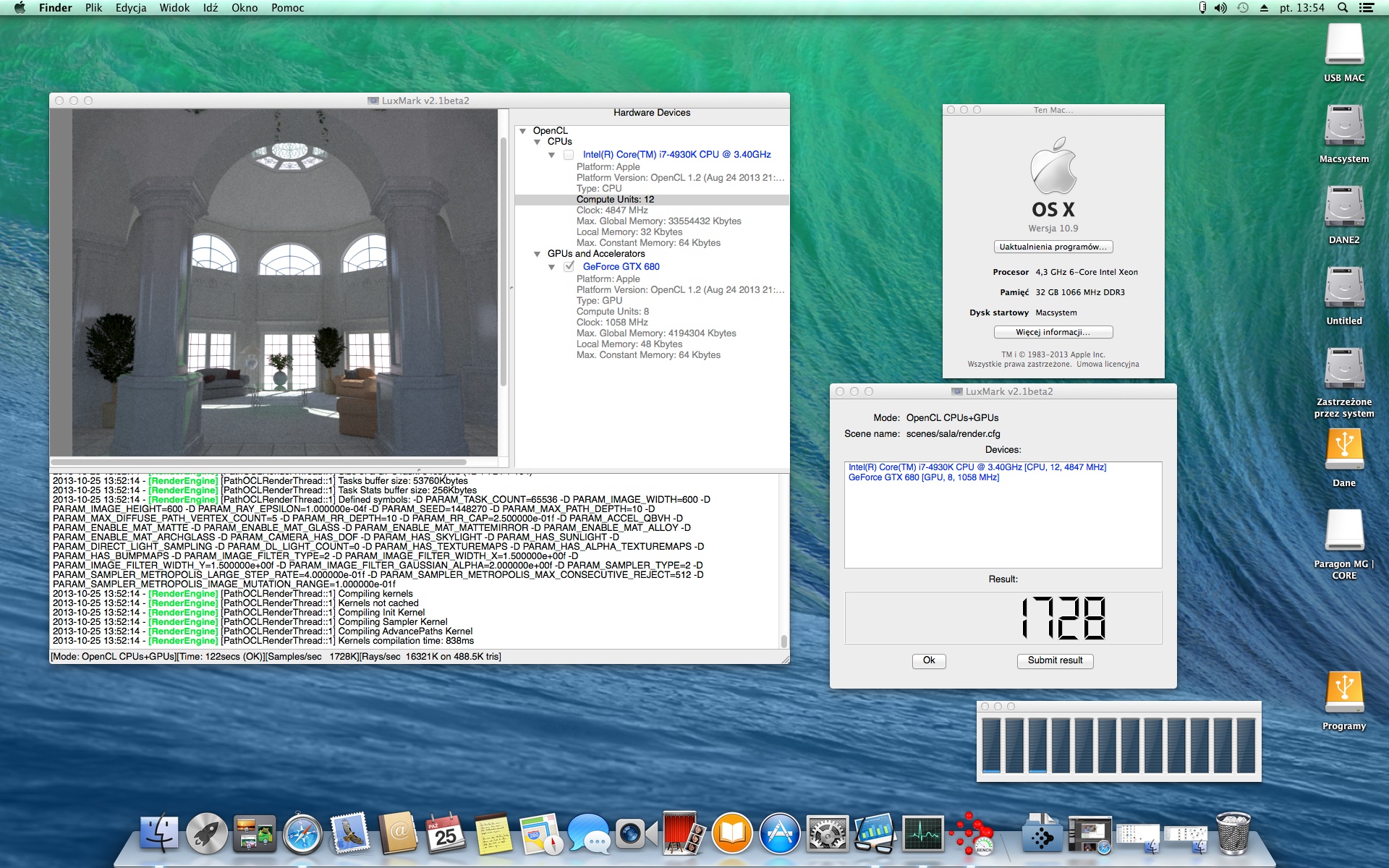Enable the Intel Core i7-4930K CPU device checkbox
This screenshot has height=868, width=1389.
pyautogui.click(x=569, y=155)
